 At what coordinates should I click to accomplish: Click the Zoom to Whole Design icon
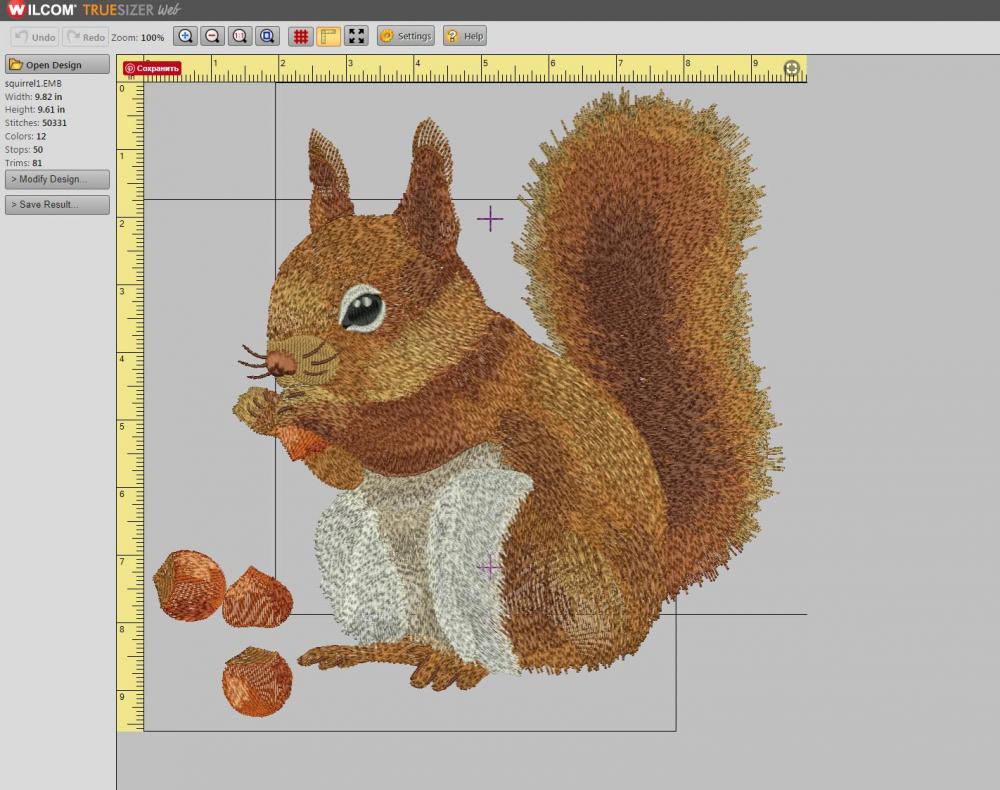pos(267,35)
